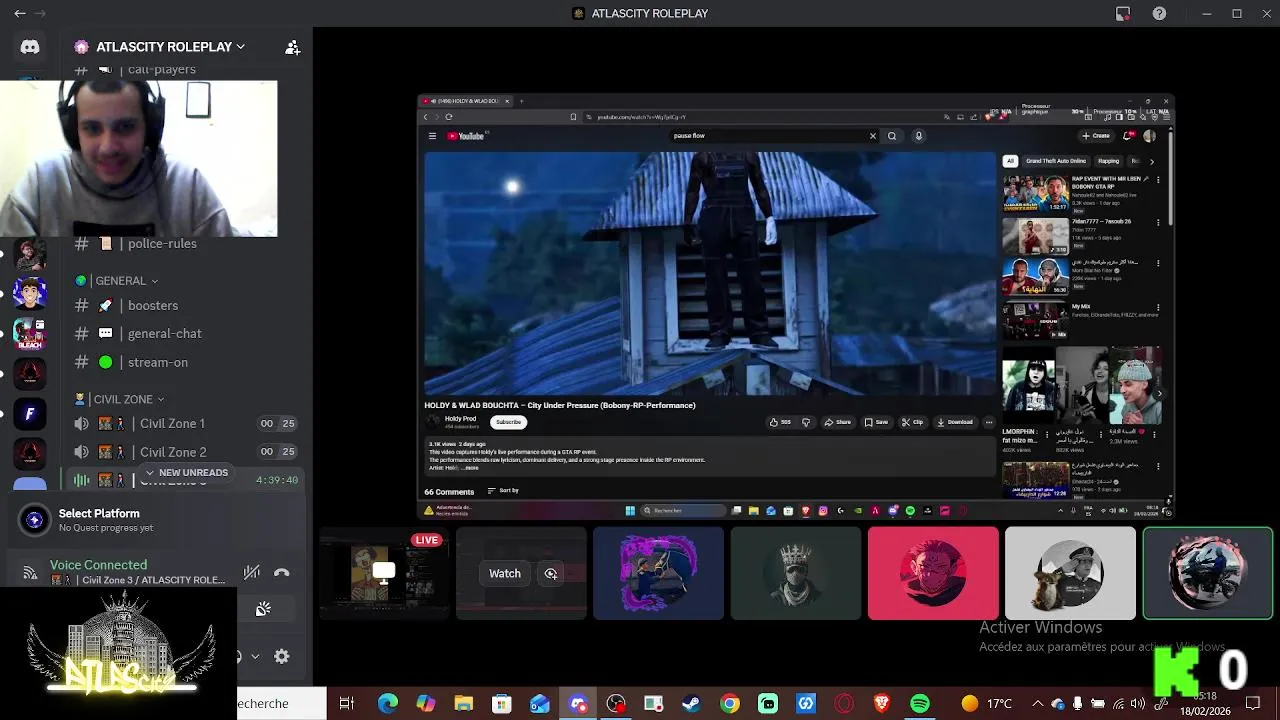Viewport: 1280px width, 720px height.
Task: Show hidden system tray icons chevron
Action: pos(1037,704)
